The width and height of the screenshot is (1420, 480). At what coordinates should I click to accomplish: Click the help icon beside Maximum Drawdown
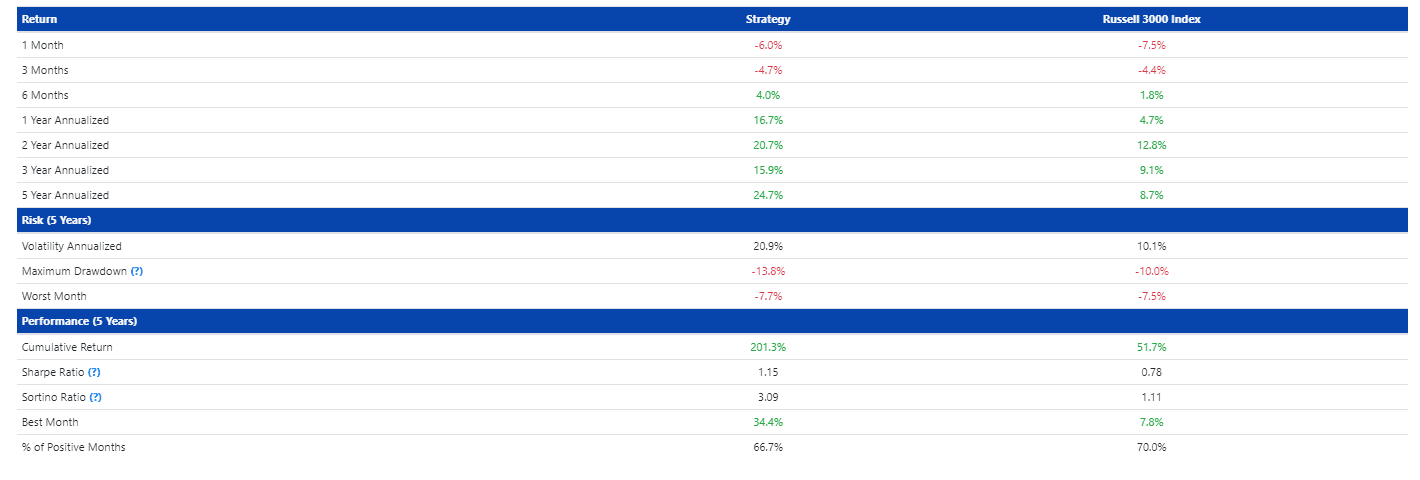(137, 271)
